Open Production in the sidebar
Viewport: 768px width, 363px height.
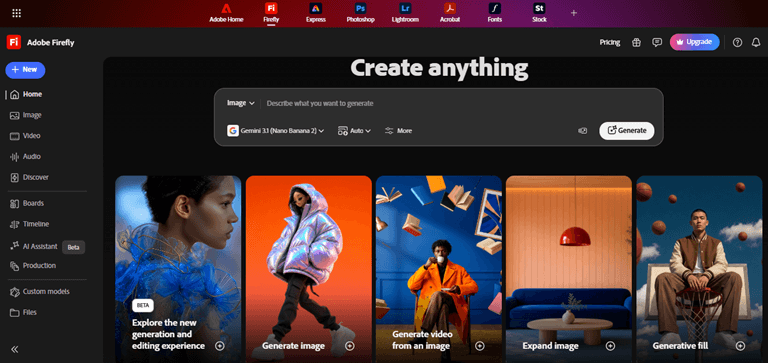point(33,266)
